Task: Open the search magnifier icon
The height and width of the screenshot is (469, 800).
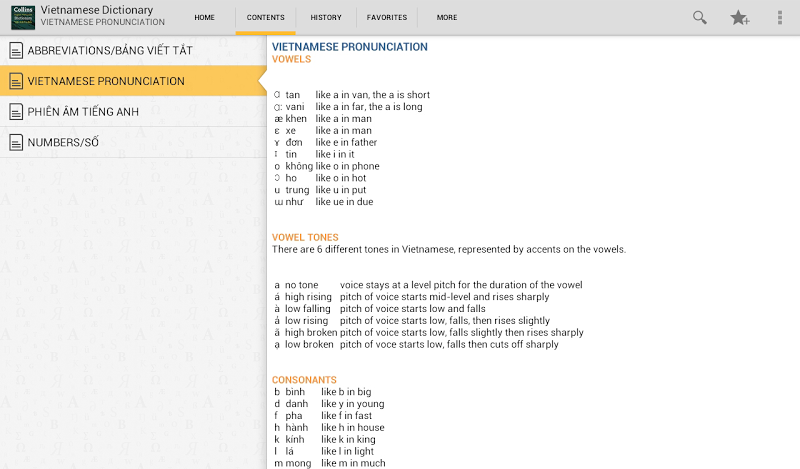Action: pos(699,17)
